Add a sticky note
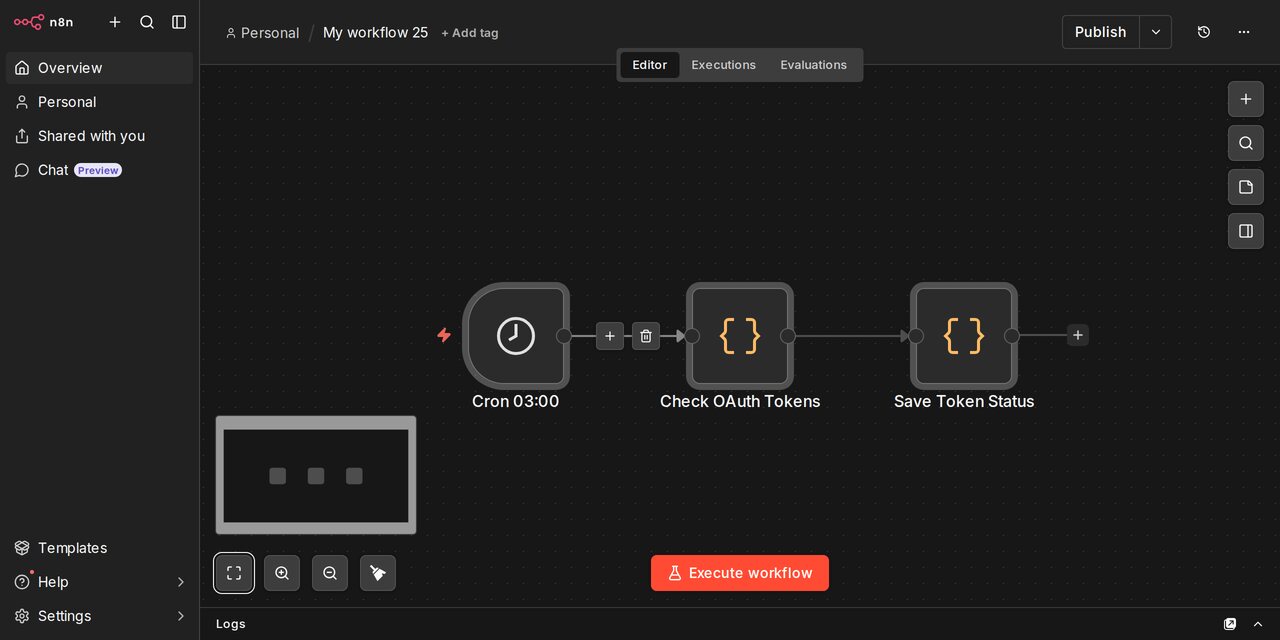The width and height of the screenshot is (1280, 640). (1246, 187)
